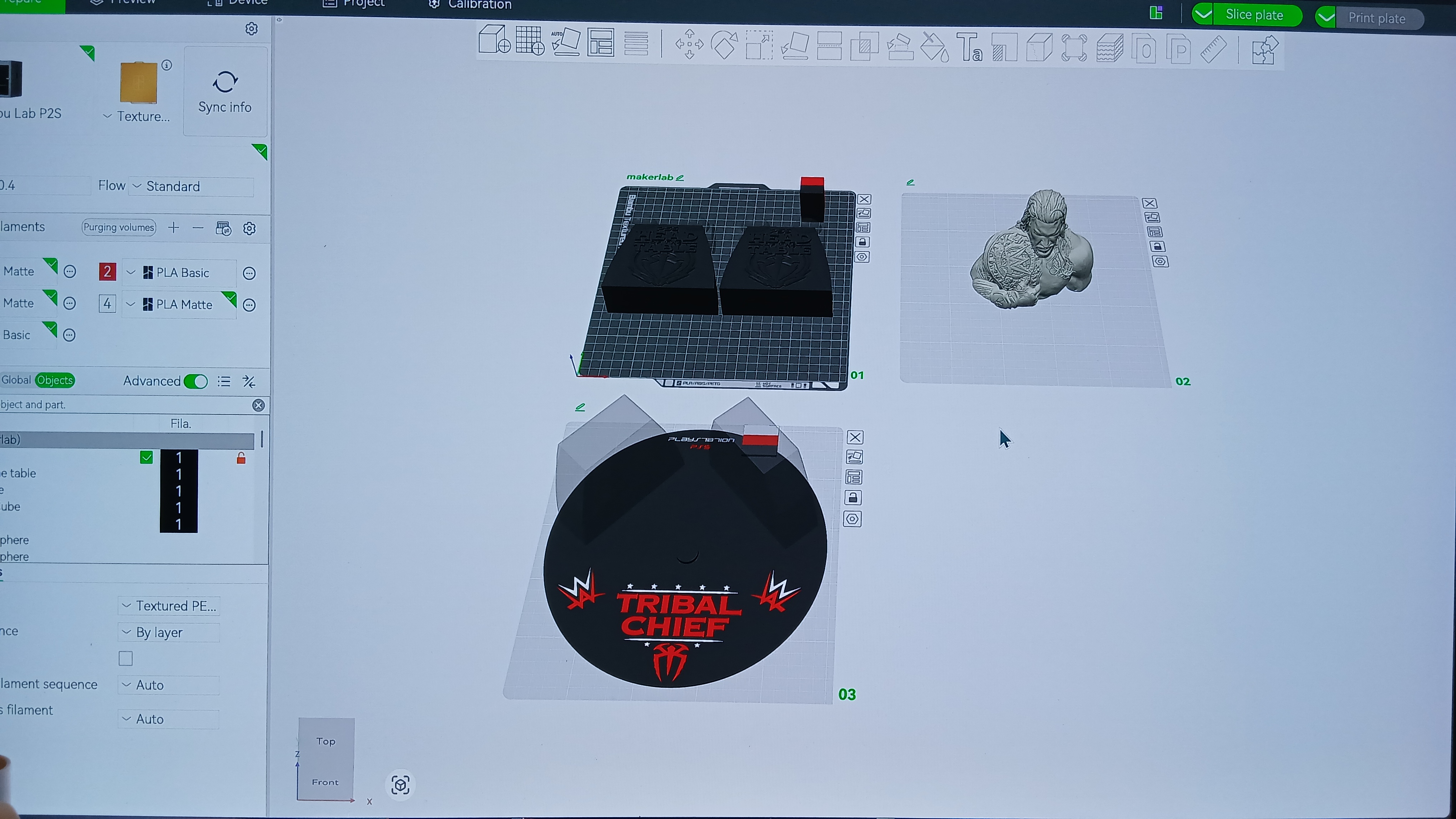Viewport: 1456px width, 819px height.
Task: Select the Measure ruler tool
Action: 1214,50
